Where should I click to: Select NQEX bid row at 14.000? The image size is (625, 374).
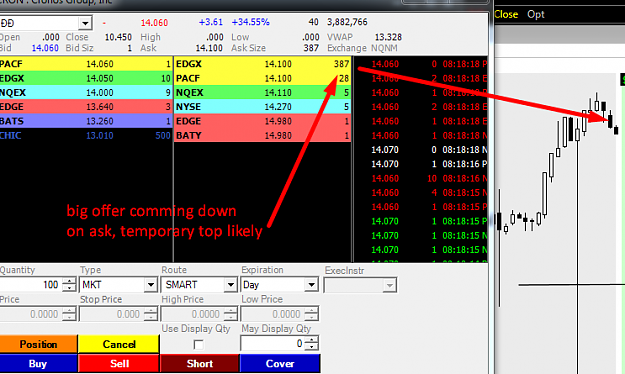point(86,93)
